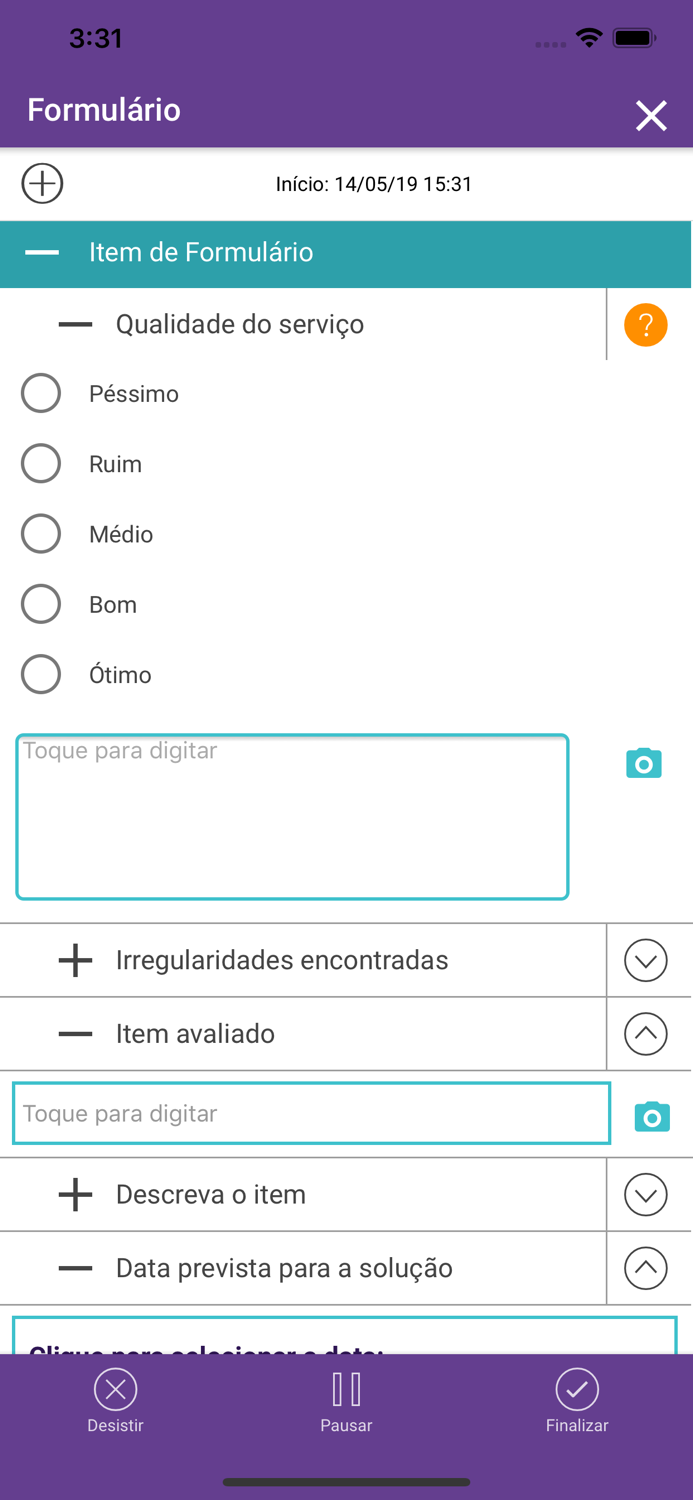Tap camera icon beside large comment box
This screenshot has height=1500, width=693.
coord(644,763)
